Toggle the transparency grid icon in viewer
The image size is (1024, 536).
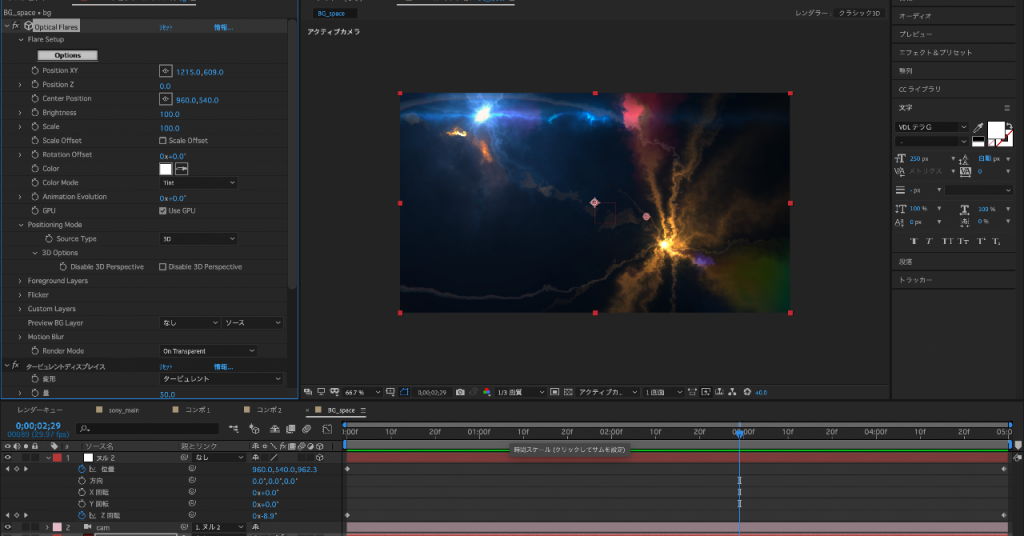(x=568, y=392)
